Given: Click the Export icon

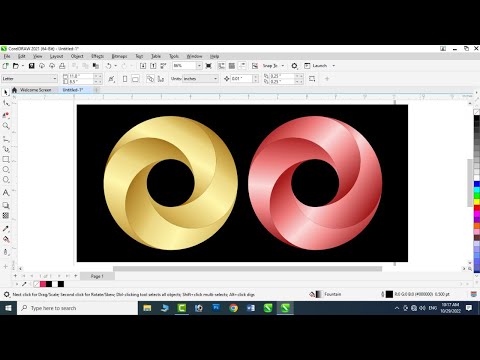Looking at the screenshot, I should tap(153, 66).
